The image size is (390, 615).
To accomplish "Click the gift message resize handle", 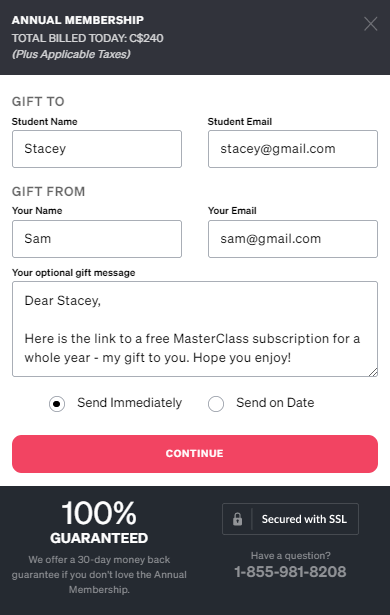I will pyautogui.click(x=373, y=372).
